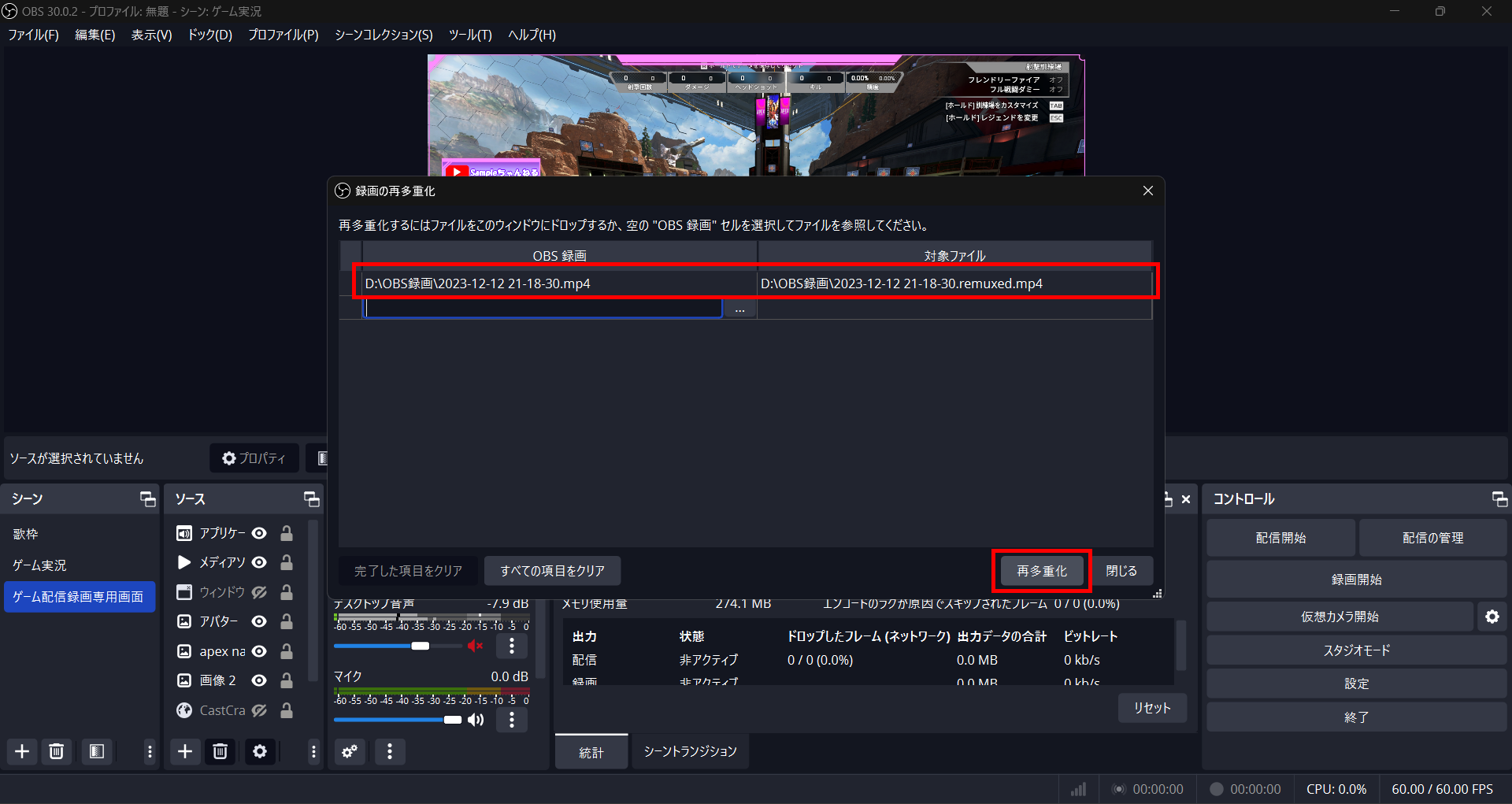Image resolution: width=1512 pixels, height=804 pixels.
Task: Open the ドック(D) menu
Action: coord(209,35)
